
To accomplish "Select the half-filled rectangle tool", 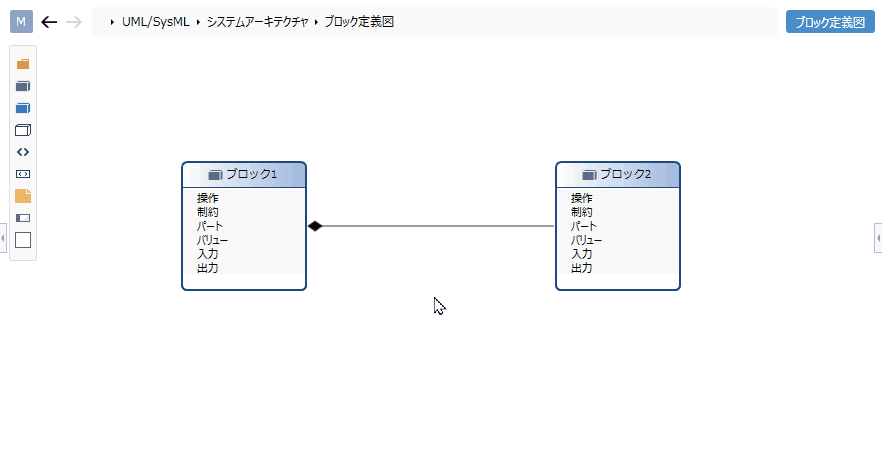I will [23, 218].
